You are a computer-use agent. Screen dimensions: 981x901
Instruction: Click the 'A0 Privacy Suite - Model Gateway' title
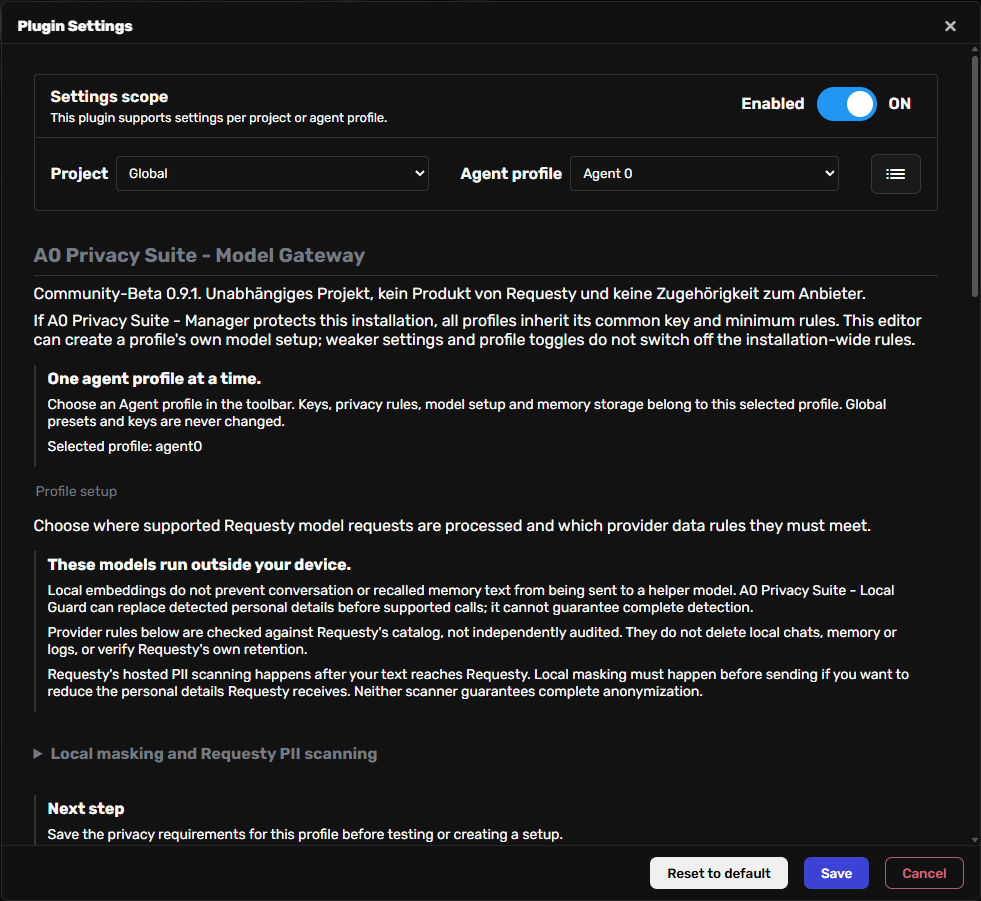[x=199, y=255]
